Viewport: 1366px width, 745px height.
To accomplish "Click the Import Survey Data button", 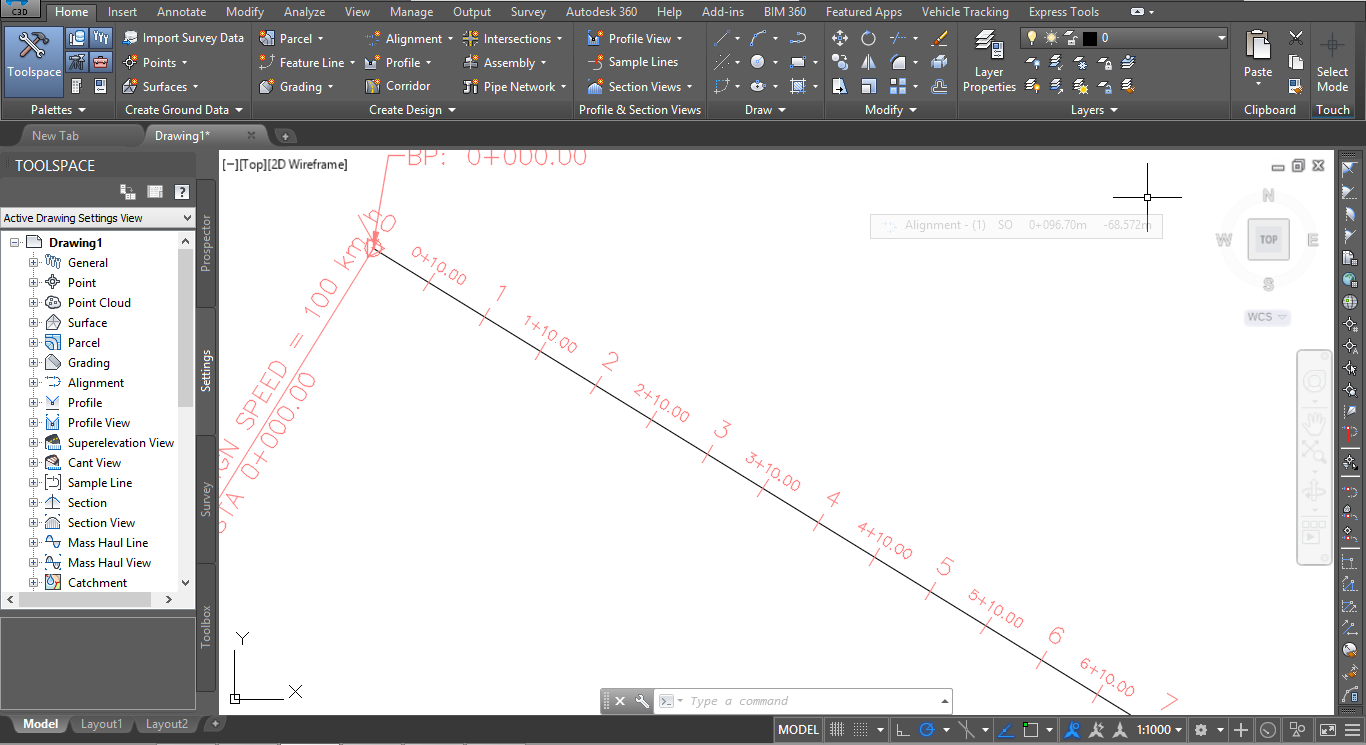I will (183, 38).
